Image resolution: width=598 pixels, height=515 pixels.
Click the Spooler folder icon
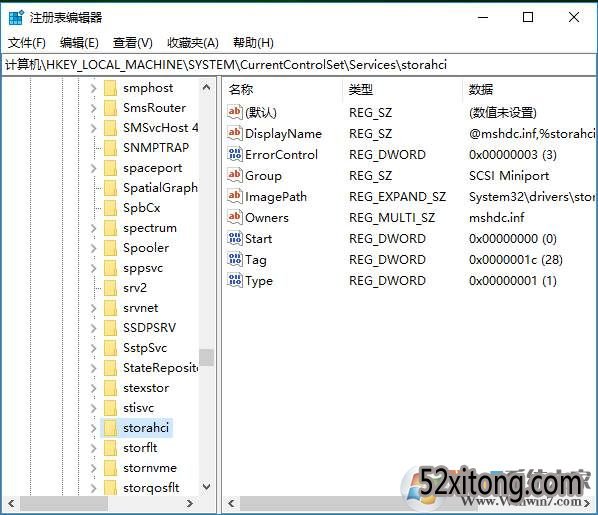(111, 248)
